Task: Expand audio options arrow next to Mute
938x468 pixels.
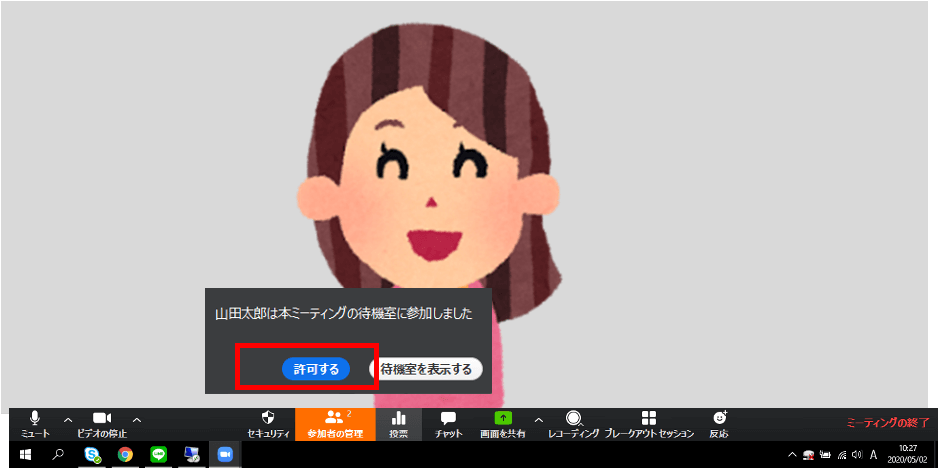Action: 68,419
